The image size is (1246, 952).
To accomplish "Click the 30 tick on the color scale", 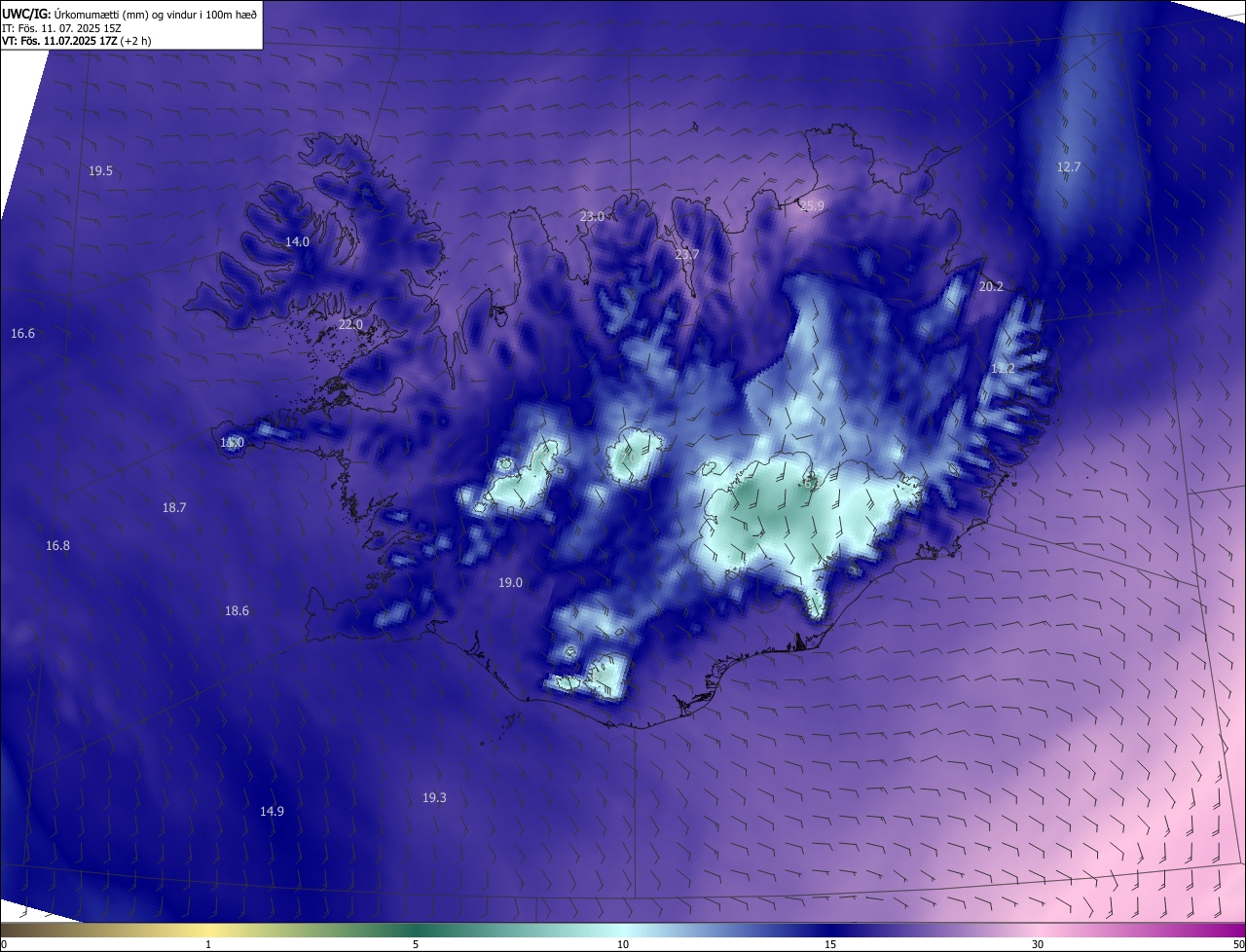I will 1038,944.
